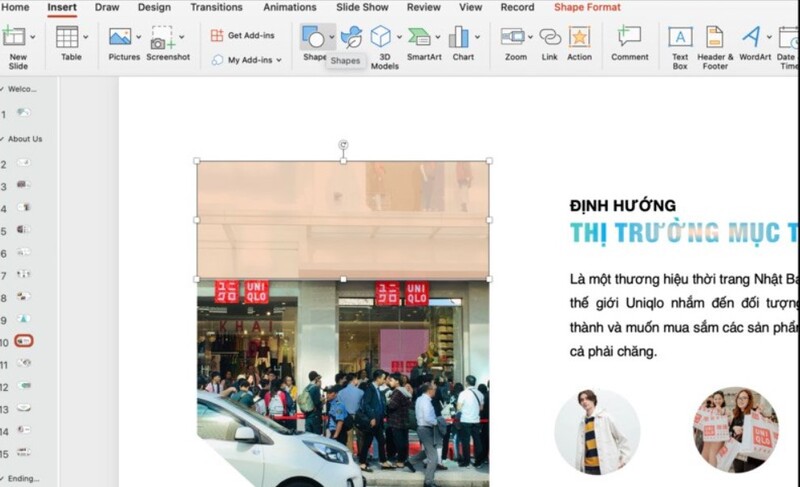800x487 pixels.
Task: Click the Shapes icon
Action: tap(313, 37)
